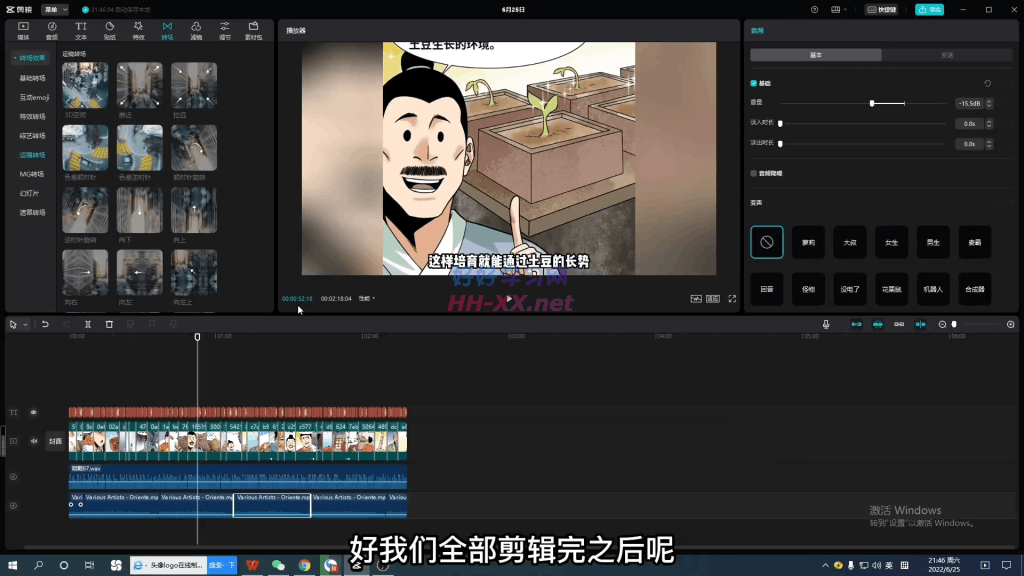Click the volume slider handle
1024x576 pixels.
tap(872, 103)
